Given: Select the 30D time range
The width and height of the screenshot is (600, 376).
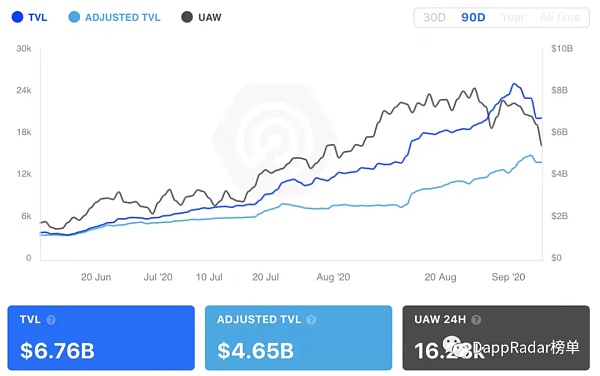Looking at the screenshot, I should 434,18.
